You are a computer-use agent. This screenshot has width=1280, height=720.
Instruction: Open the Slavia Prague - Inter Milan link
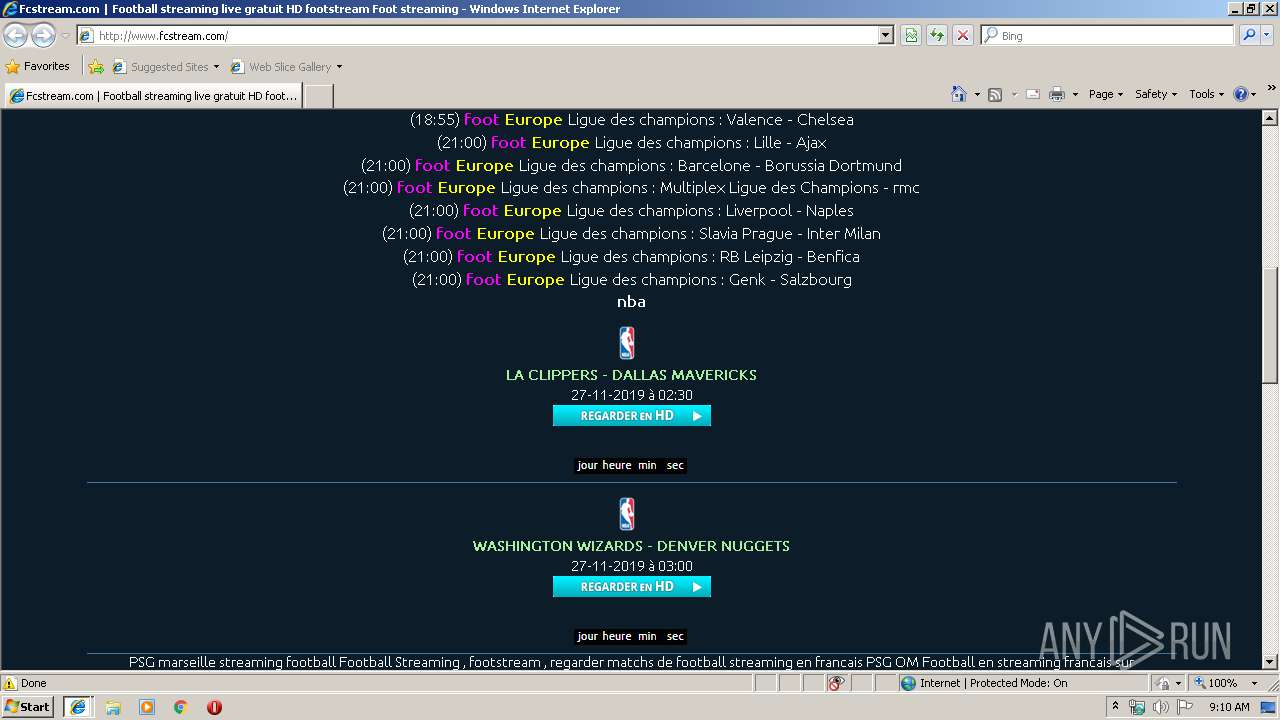631,233
